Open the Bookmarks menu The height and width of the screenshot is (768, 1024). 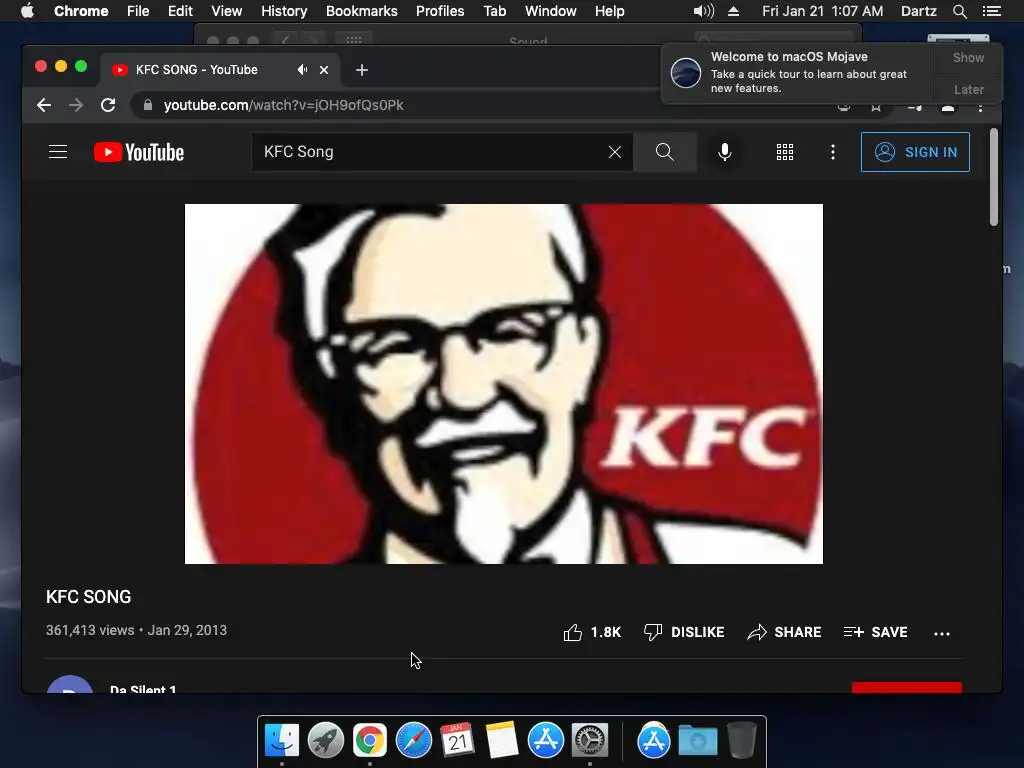click(362, 11)
